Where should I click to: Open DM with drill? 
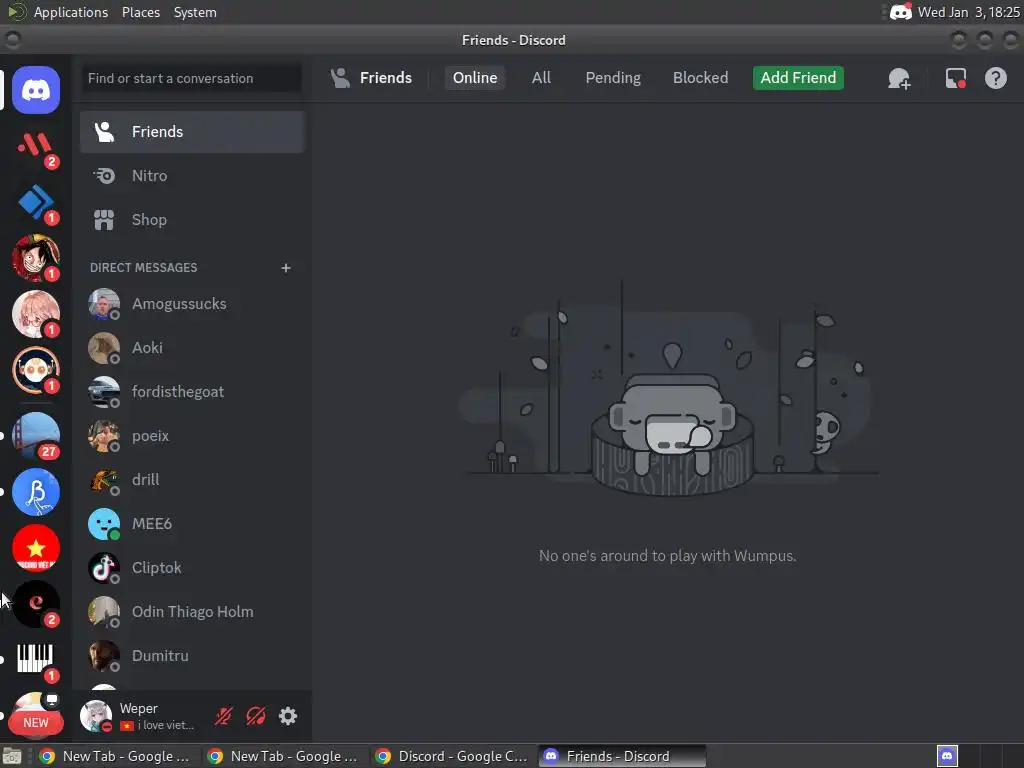192,480
